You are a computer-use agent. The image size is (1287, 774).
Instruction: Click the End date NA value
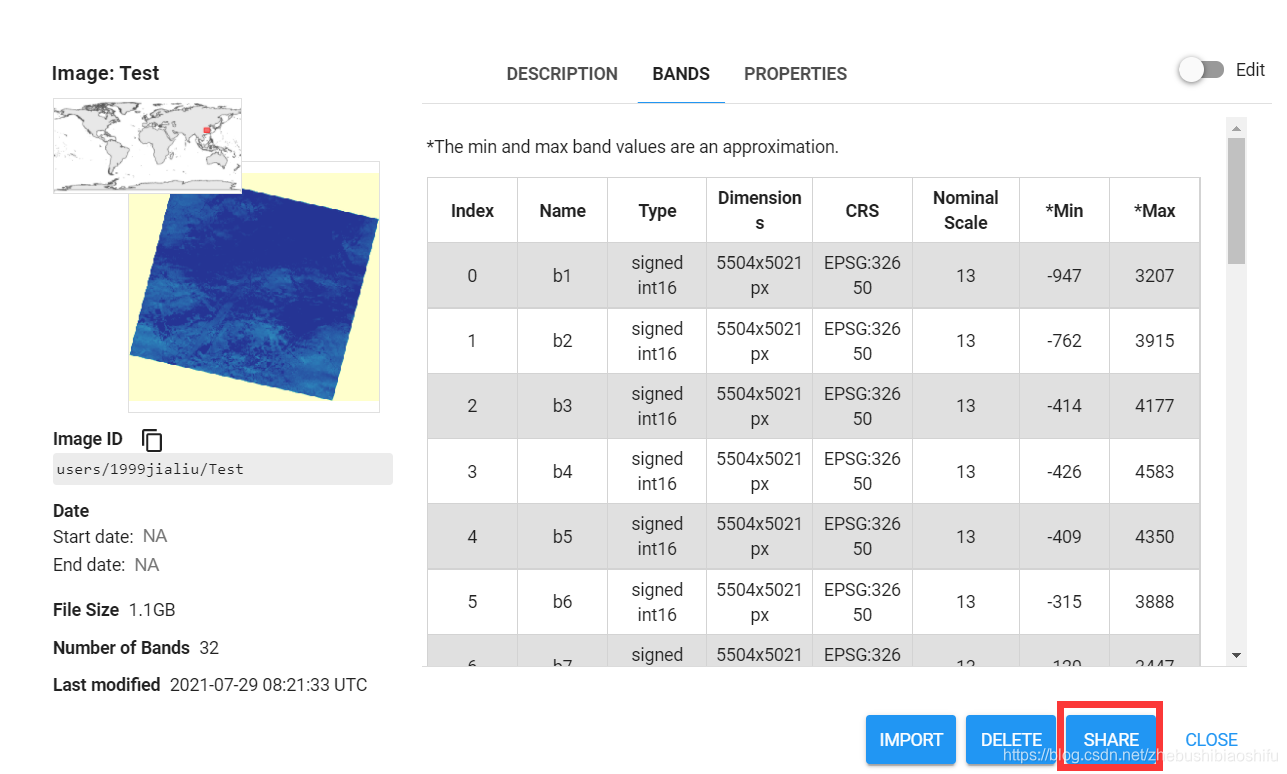tap(147, 565)
